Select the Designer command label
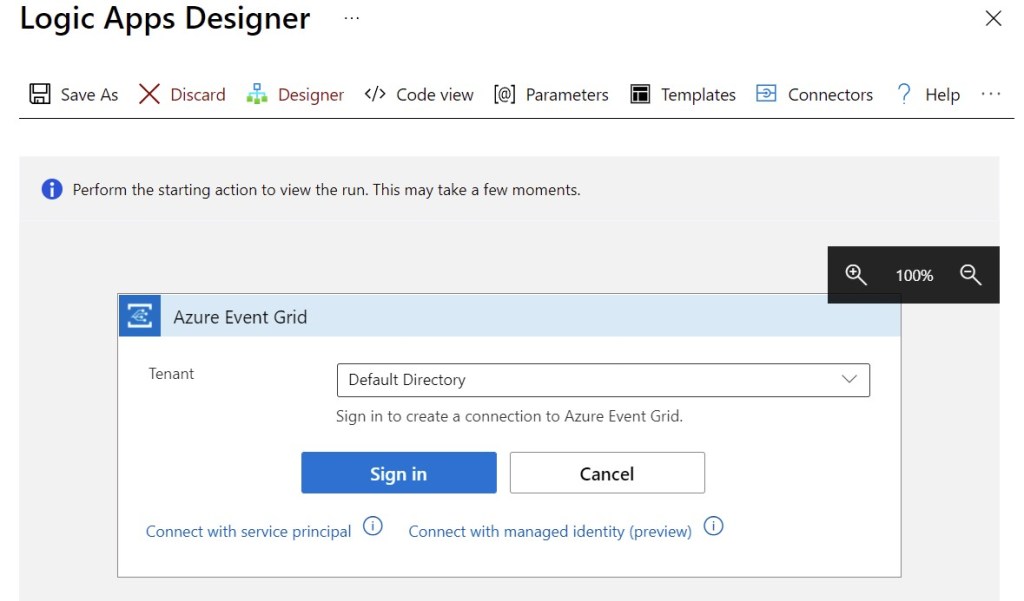The image size is (1024, 601). coord(311,95)
